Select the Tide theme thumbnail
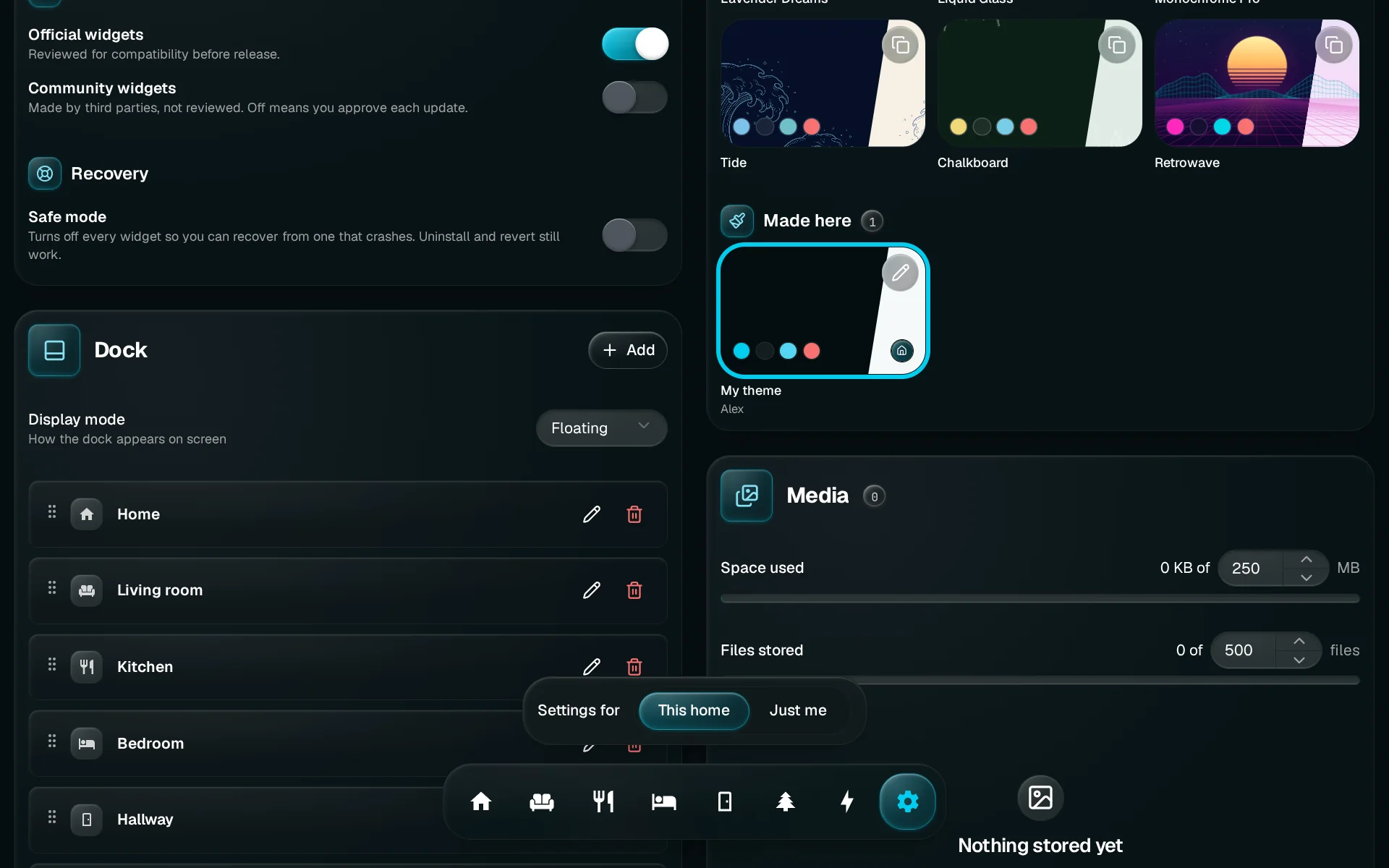This screenshot has width=1389, height=868. point(823,83)
